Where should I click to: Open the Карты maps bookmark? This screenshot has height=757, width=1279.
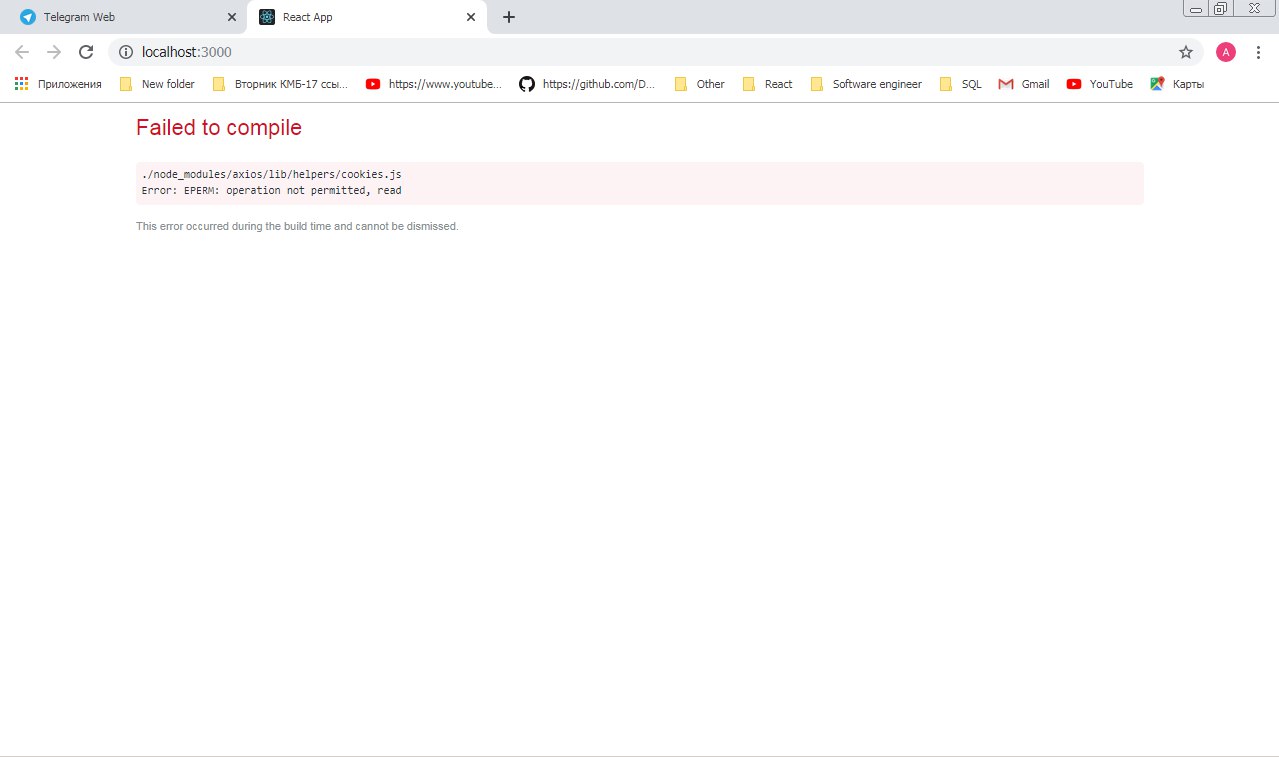coord(1177,84)
